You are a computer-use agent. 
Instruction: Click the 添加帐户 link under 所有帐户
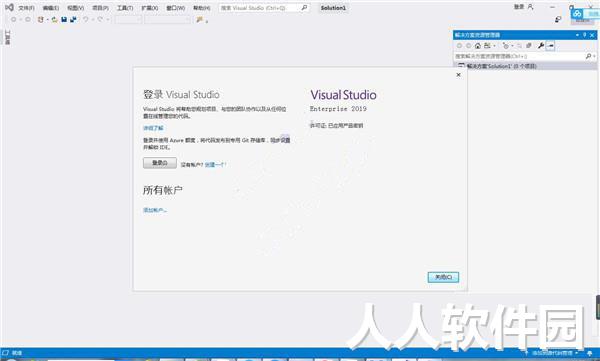click(x=155, y=210)
